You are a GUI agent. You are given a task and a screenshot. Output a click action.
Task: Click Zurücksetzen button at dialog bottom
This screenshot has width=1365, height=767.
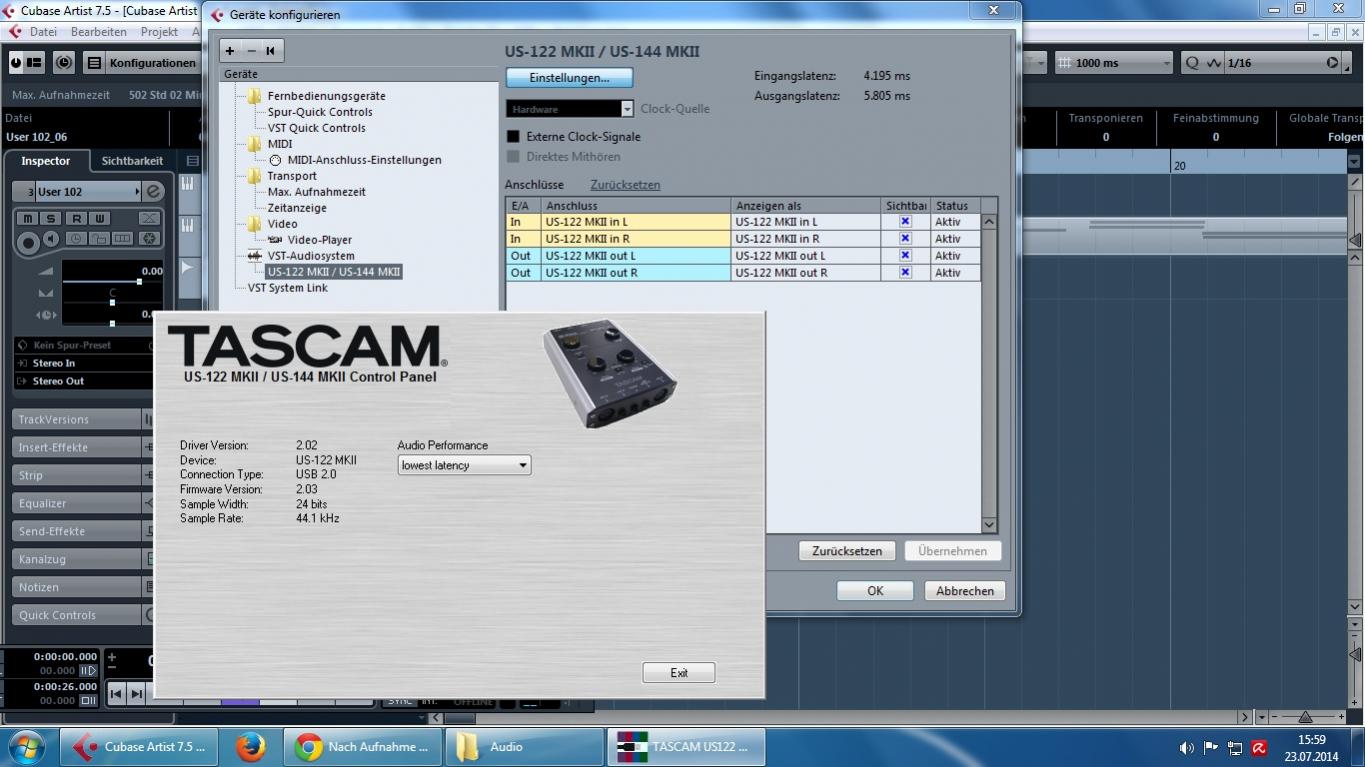[x=847, y=551]
